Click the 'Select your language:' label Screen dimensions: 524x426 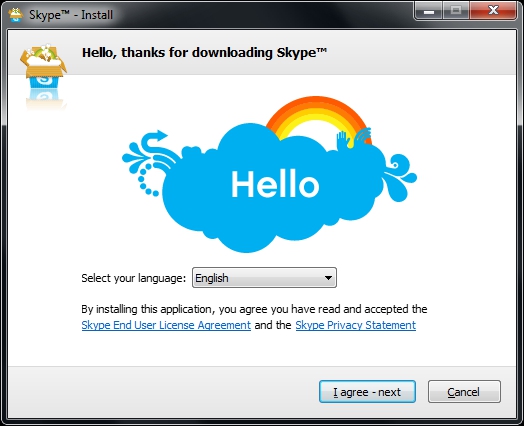pos(133,278)
